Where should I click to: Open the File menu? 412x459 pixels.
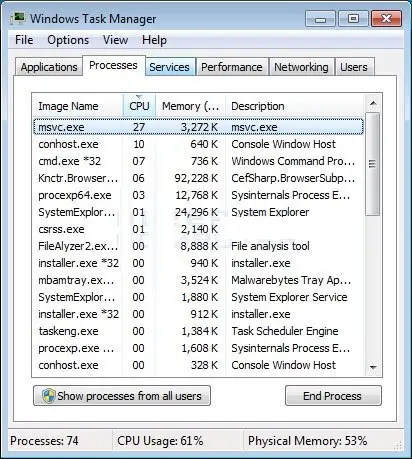[24, 40]
